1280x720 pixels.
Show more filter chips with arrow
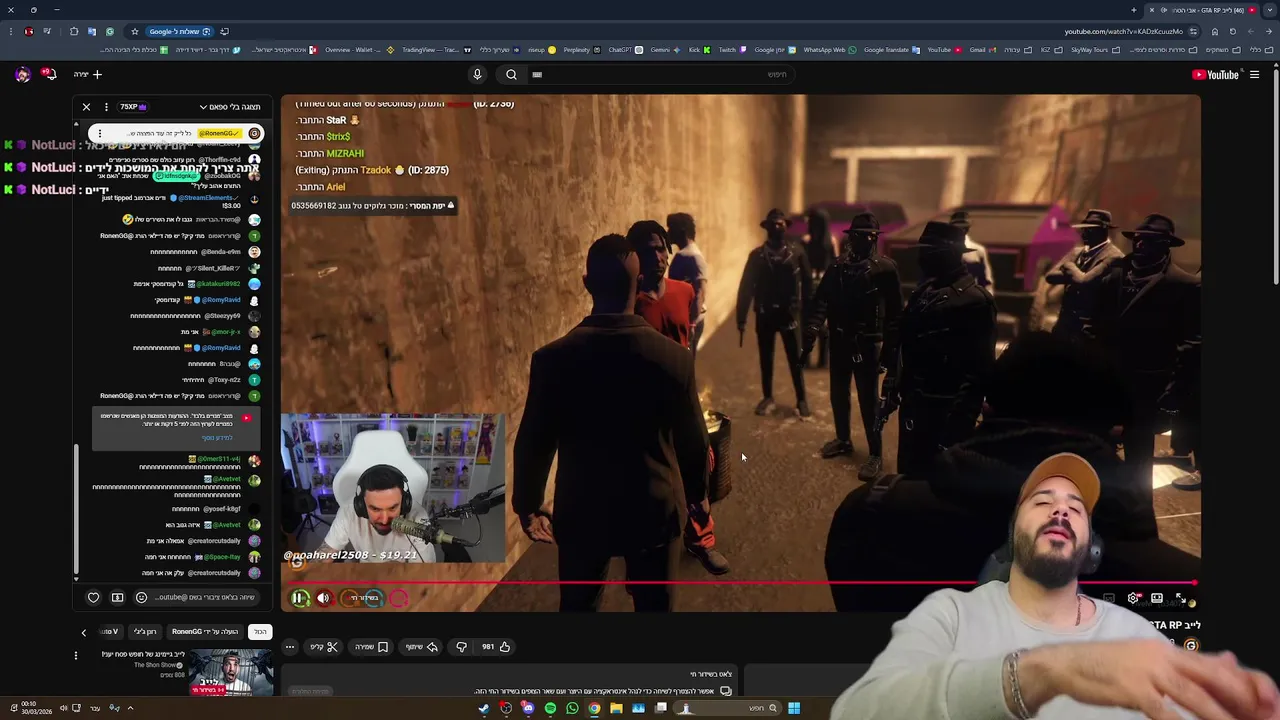point(84,632)
